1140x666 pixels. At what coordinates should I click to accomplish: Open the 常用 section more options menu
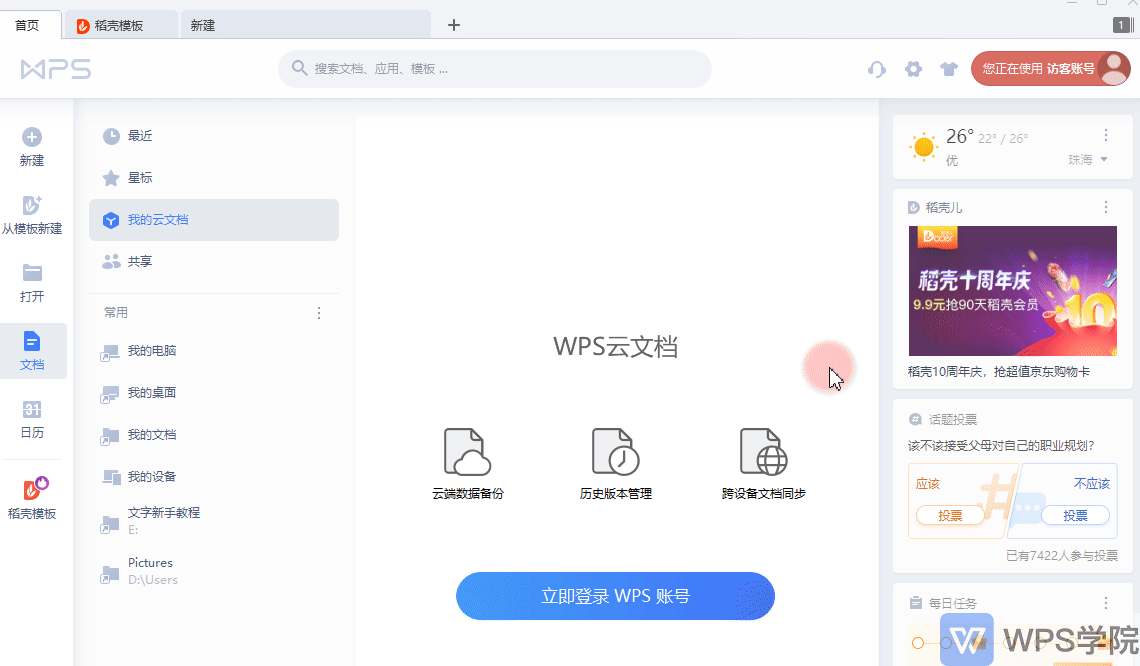318,313
